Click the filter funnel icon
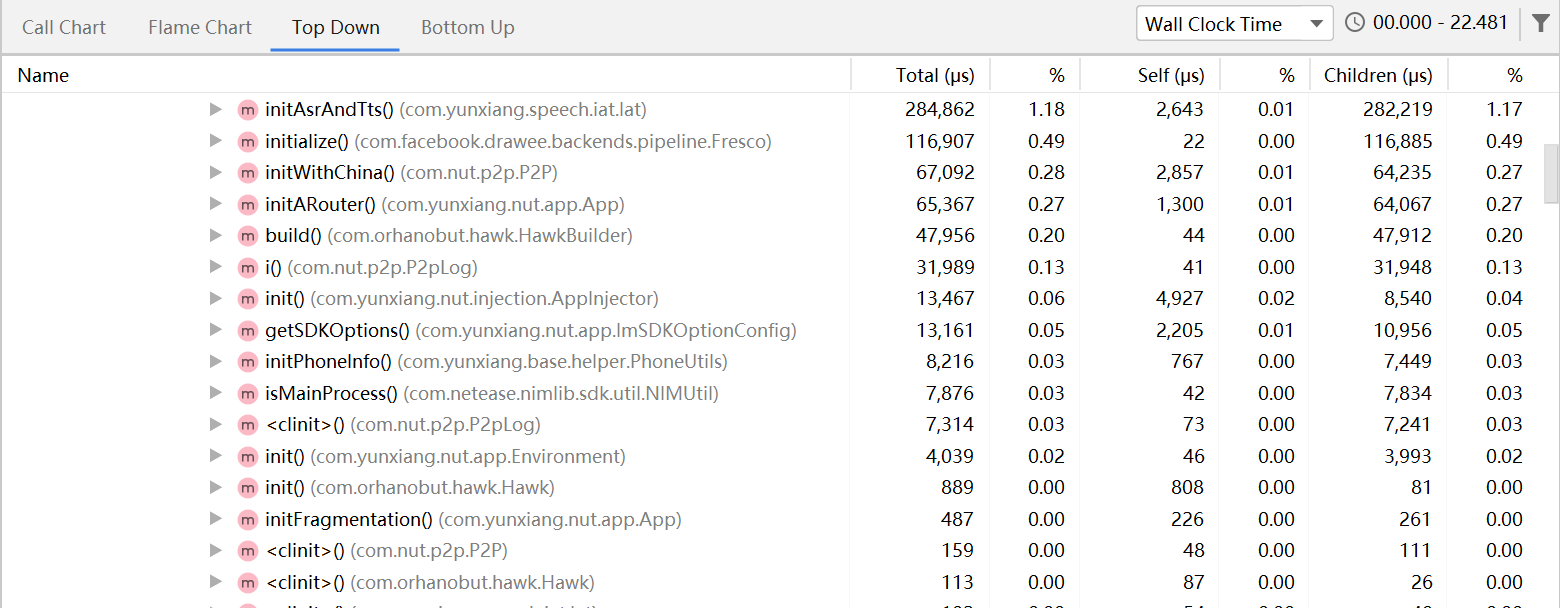The height and width of the screenshot is (608, 1560). (x=1541, y=23)
